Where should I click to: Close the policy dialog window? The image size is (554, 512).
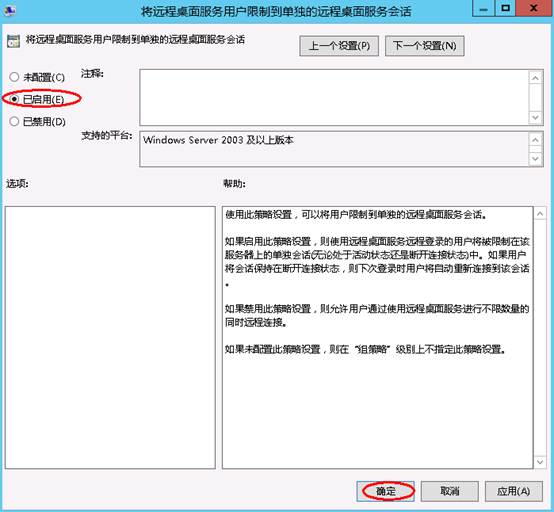(x=534, y=8)
